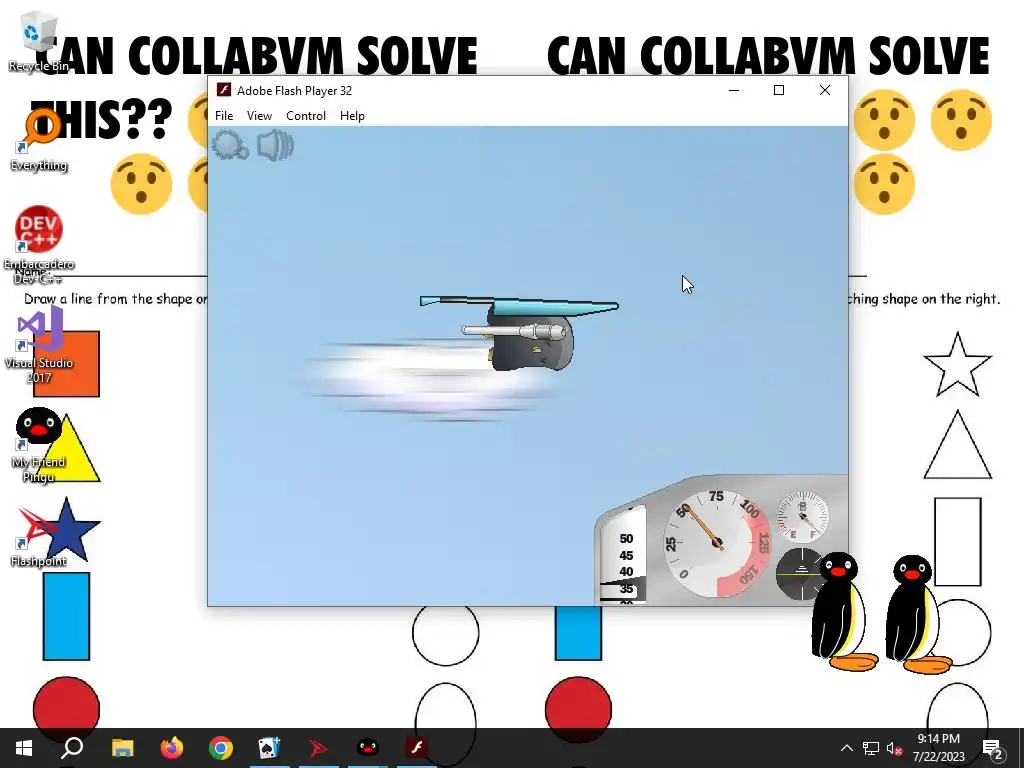This screenshot has height=768, width=1024.
Task: Open the Control menu in Flash Player
Action: tap(306, 116)
